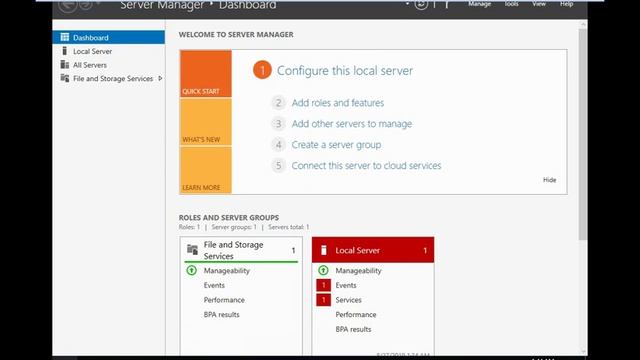Click the All Servers sidebar icon
Screen dimensions: 640x360
click(64, 64)
